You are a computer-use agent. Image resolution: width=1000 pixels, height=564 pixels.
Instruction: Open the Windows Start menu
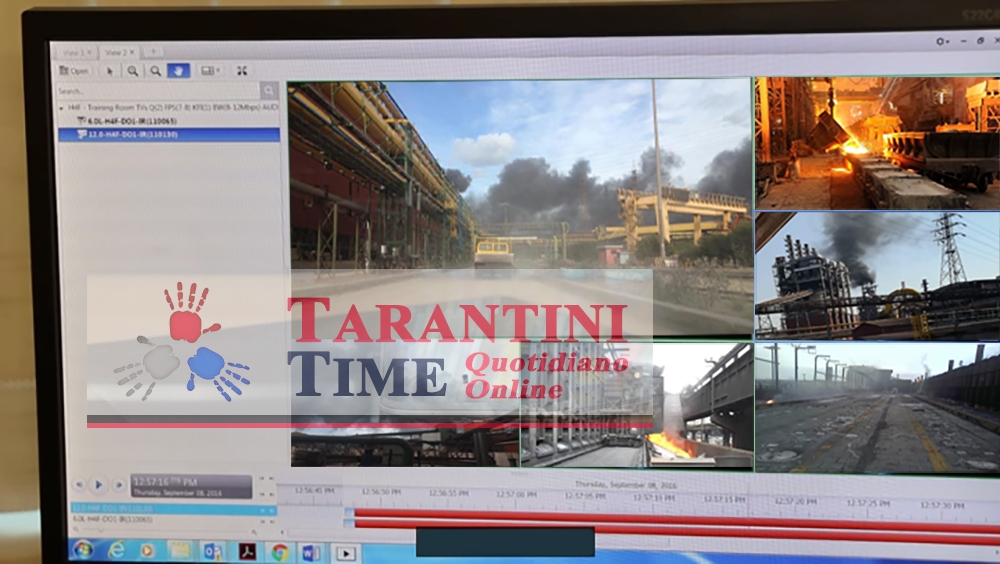click(82, 549)
